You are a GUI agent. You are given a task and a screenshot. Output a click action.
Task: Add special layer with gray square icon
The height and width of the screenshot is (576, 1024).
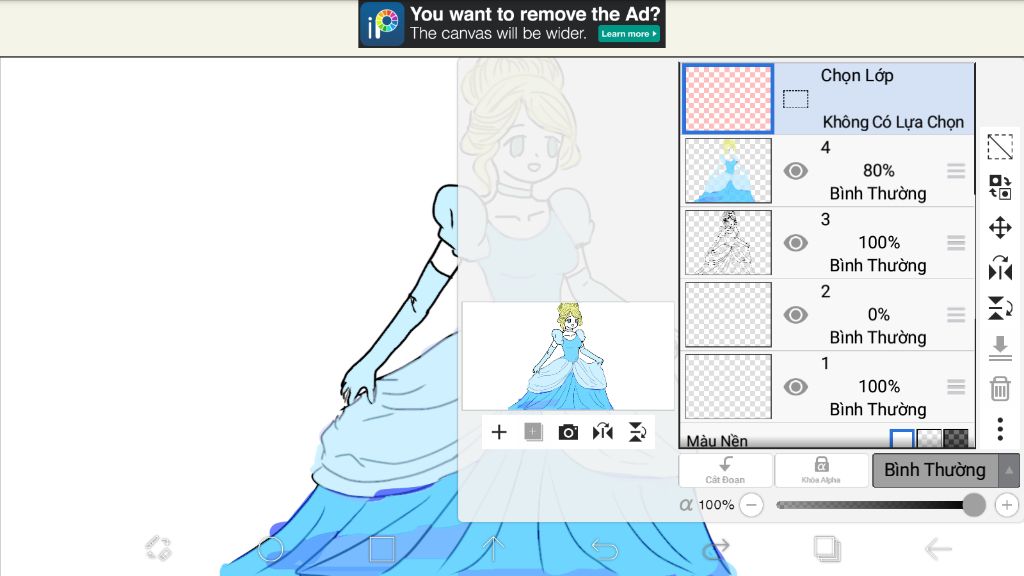point(534,432)
